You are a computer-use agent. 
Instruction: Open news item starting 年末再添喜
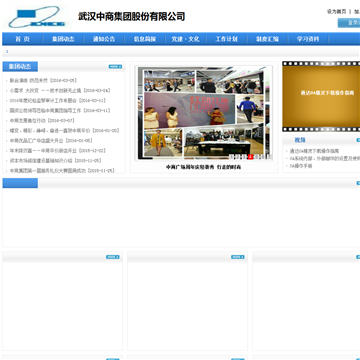tap(57, 151)
